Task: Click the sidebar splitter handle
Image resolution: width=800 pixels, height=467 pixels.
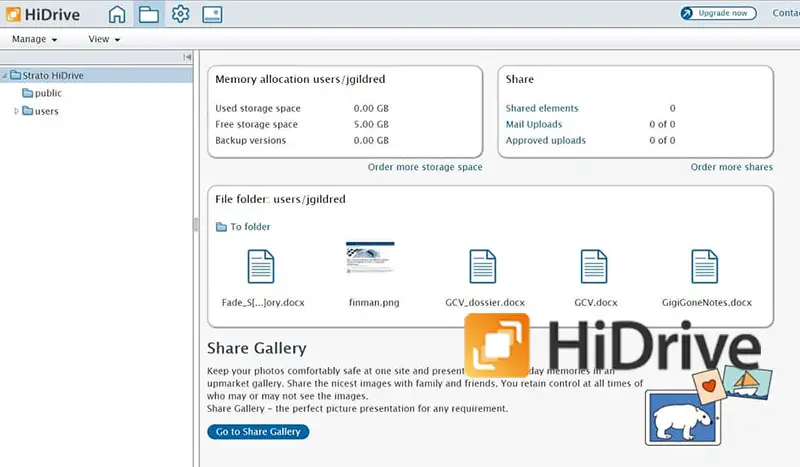Action: [x=196, y=225]
